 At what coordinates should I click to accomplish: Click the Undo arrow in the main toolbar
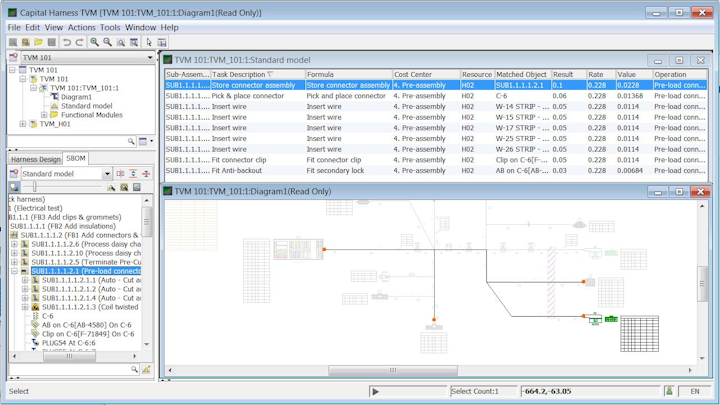(67, 42)
